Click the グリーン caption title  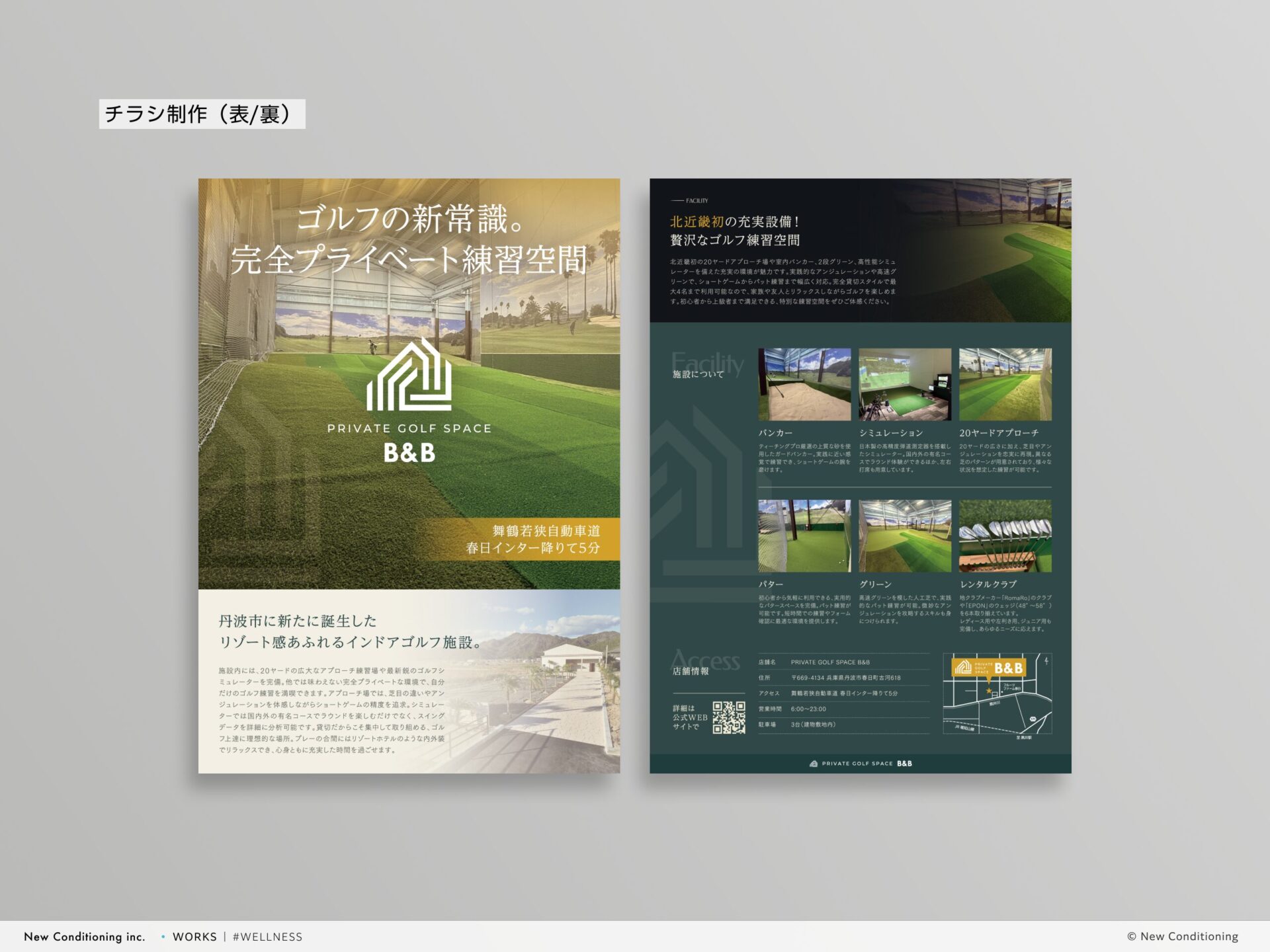875,584
